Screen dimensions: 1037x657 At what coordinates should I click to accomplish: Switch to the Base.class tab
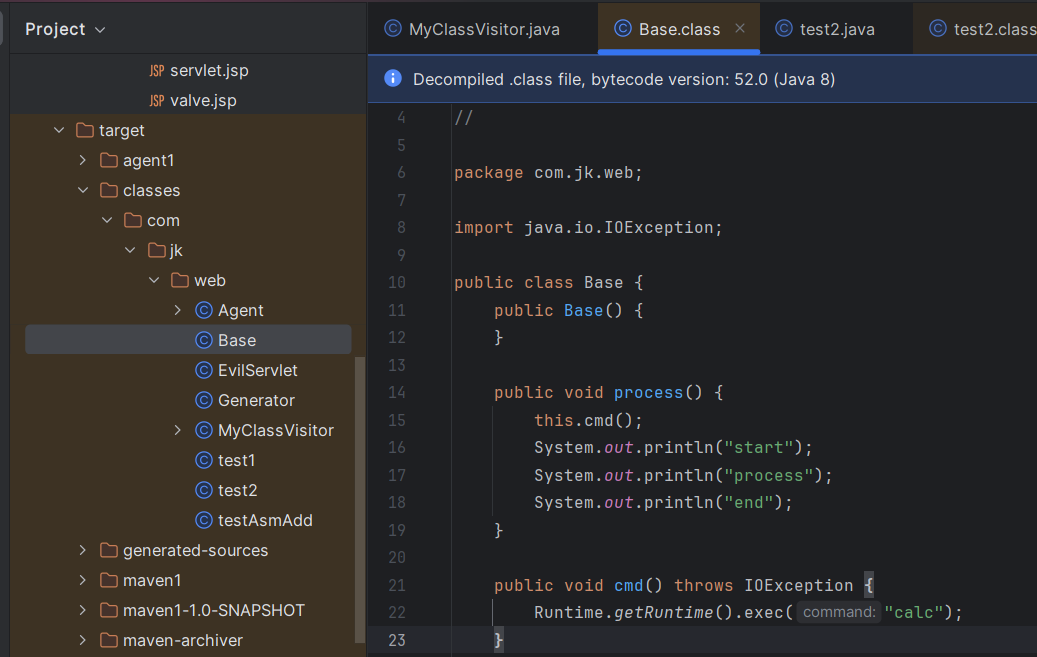[x=679, y=29]
